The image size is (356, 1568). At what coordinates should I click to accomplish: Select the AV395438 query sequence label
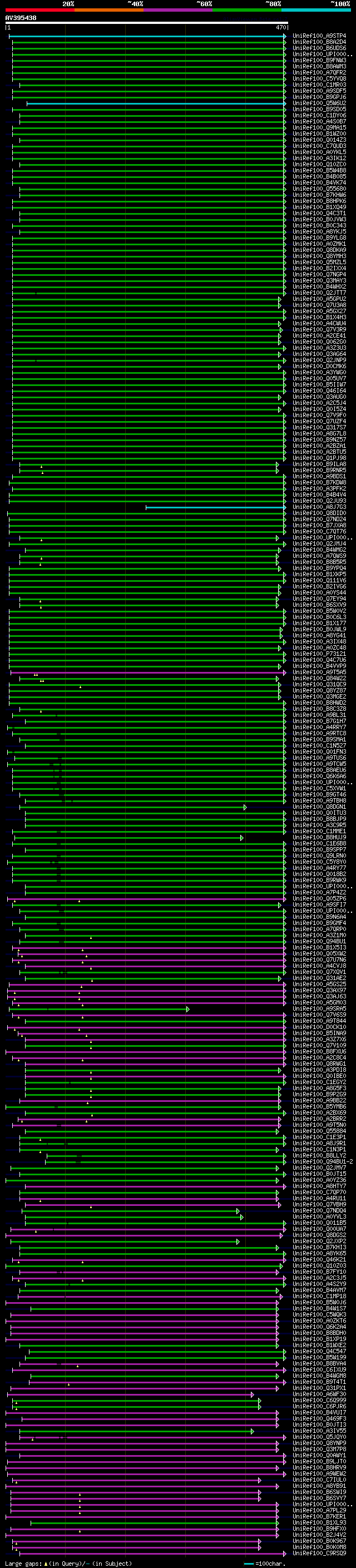tap(21, 18)
